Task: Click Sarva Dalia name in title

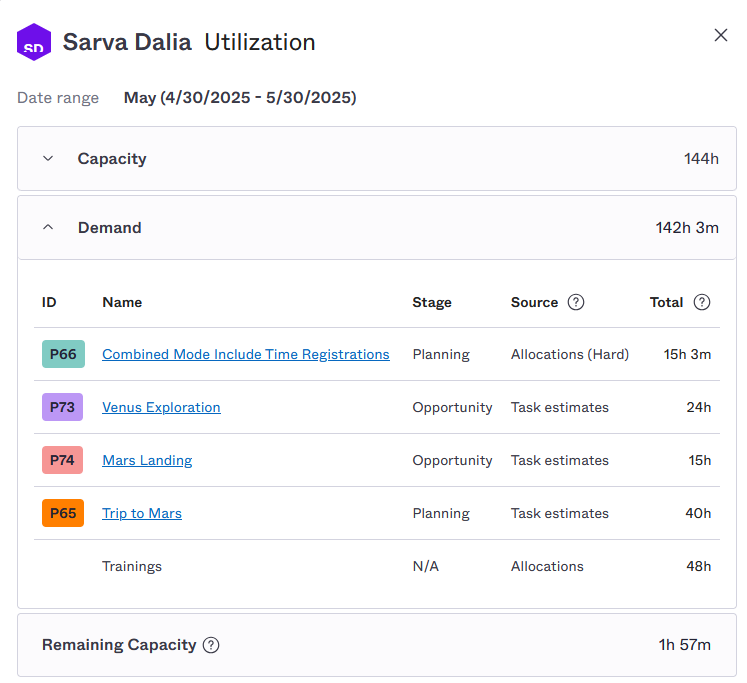Action: (x=127, y=42)
